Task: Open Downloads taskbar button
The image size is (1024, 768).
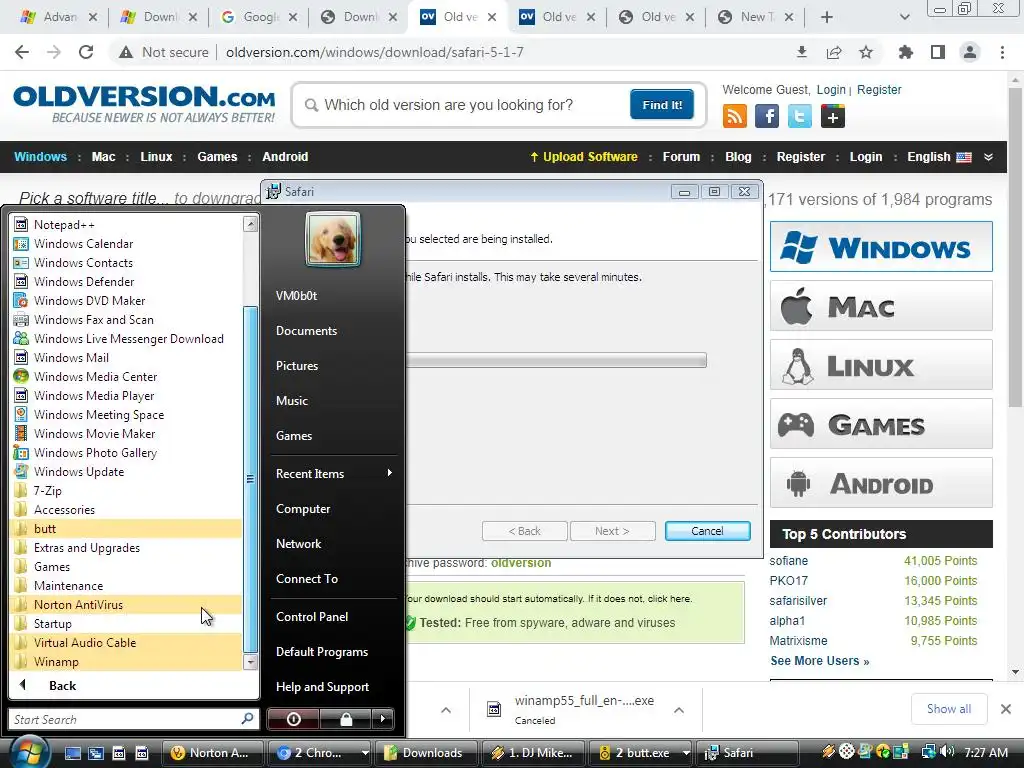Action: pyautogui.click(x=424, y=752)
